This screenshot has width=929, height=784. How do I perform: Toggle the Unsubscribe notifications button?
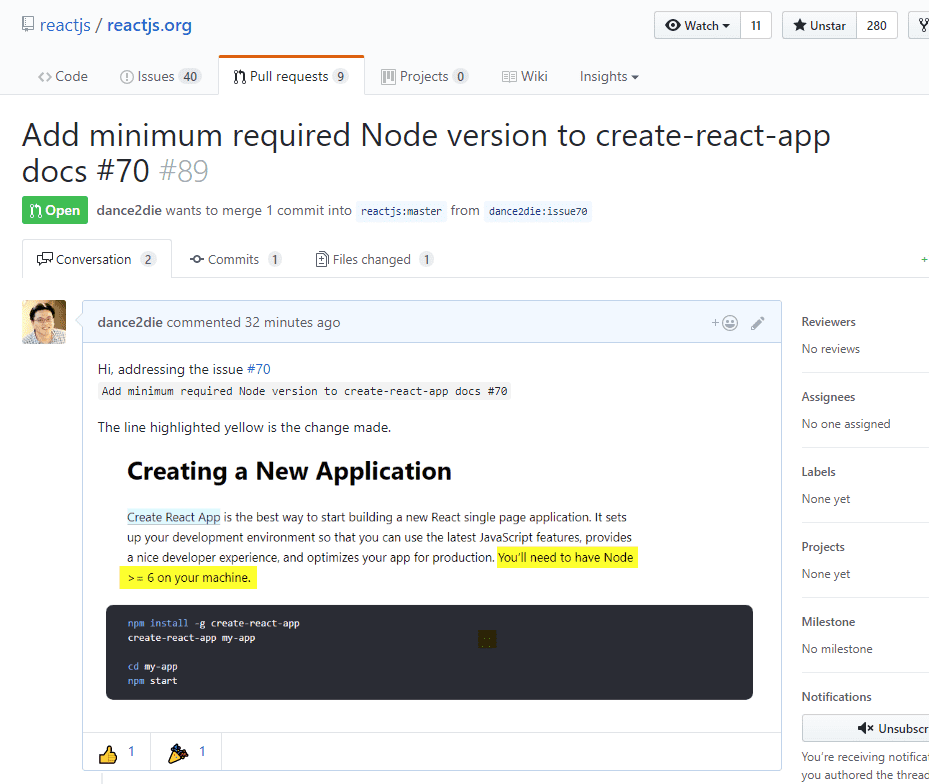point(866,728)
